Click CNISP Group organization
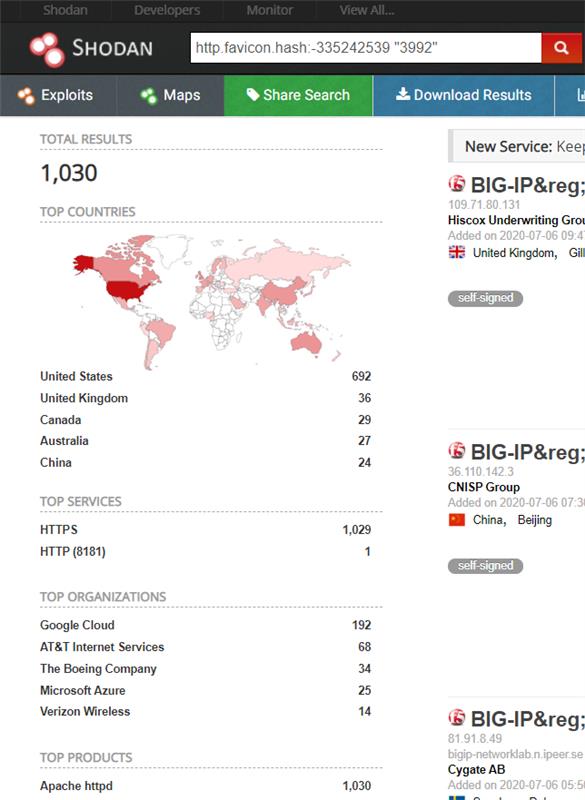The width and height of the screenshot is (585, 800). point(484,487)
